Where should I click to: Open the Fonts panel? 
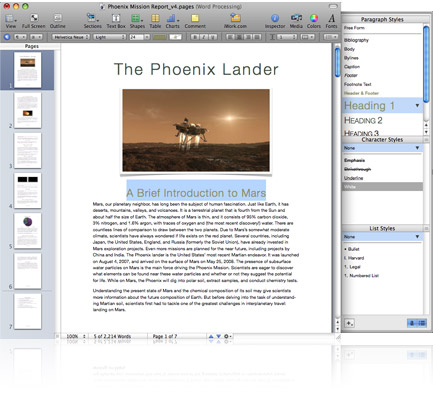[x=331, y=21]
